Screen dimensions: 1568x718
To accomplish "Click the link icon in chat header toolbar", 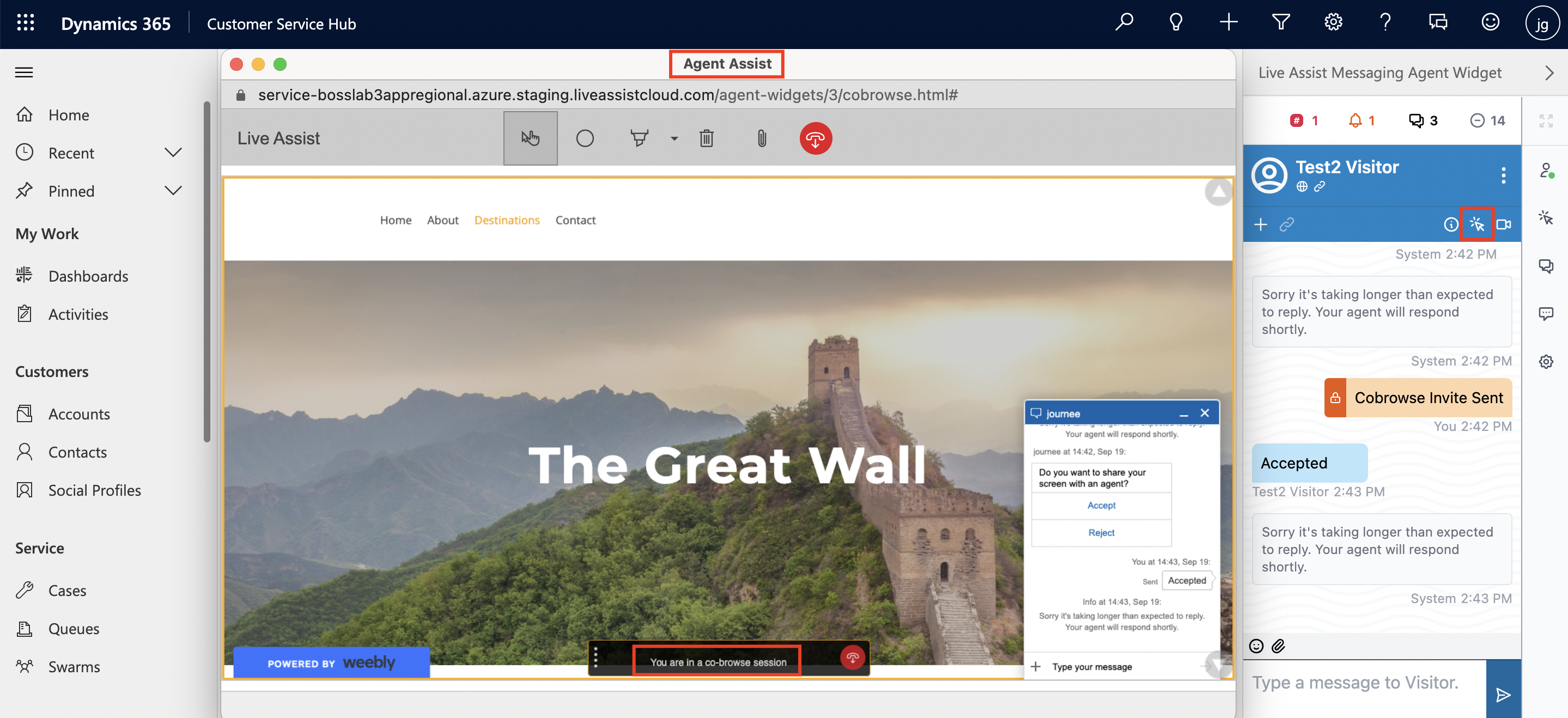I will 1286,224.
